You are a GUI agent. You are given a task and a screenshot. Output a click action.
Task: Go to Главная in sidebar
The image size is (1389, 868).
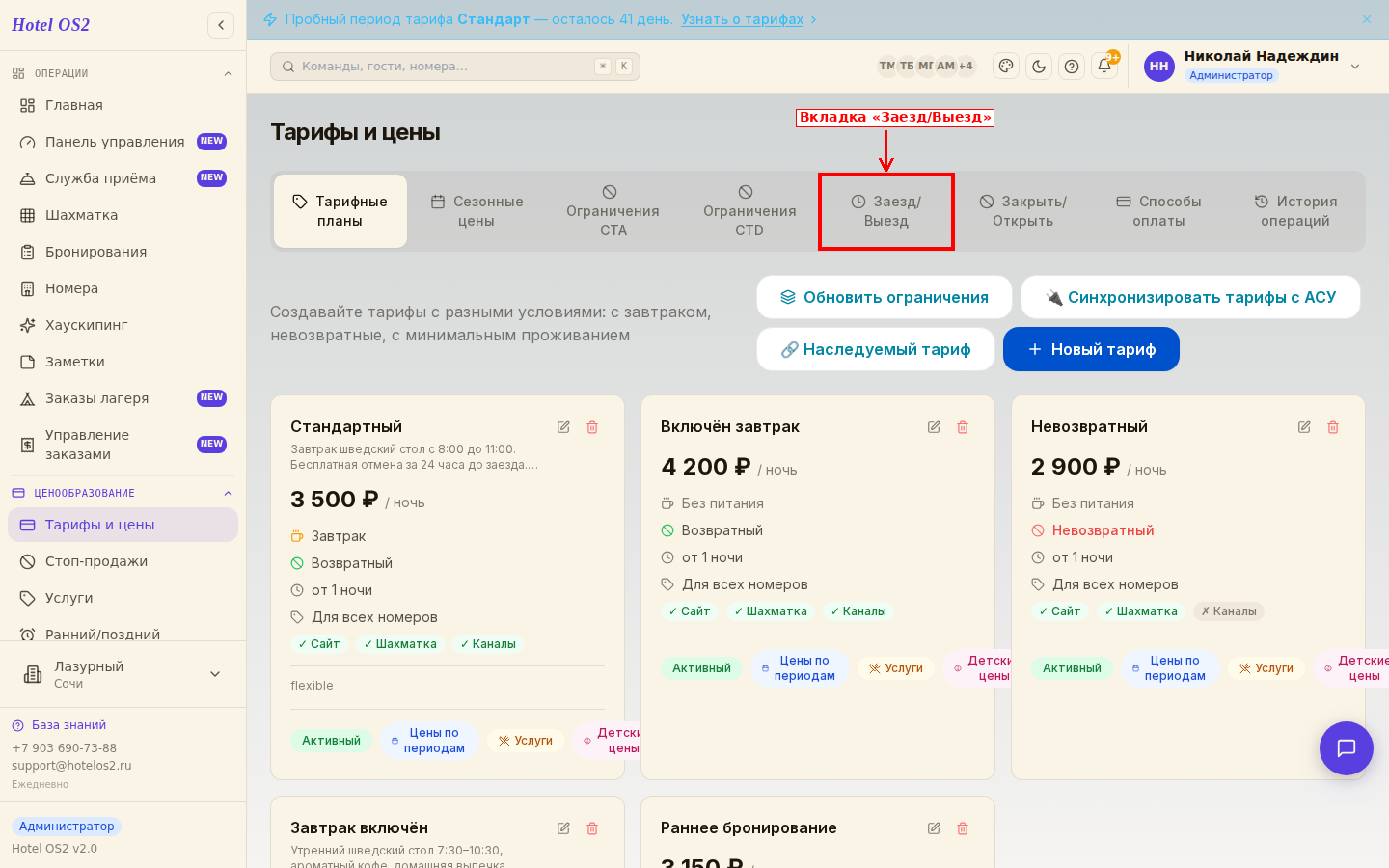123,105
